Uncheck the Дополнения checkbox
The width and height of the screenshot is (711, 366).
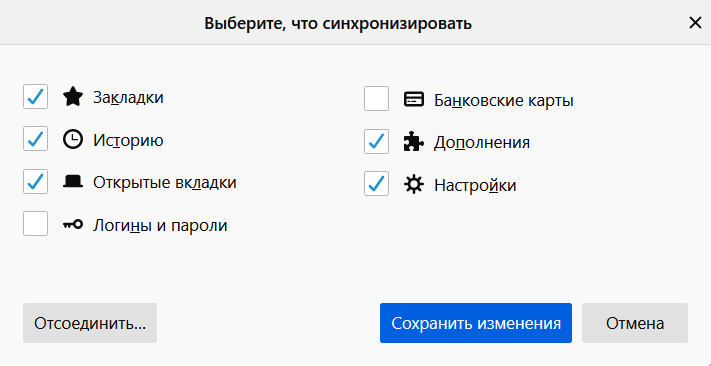tap(376, 141)
